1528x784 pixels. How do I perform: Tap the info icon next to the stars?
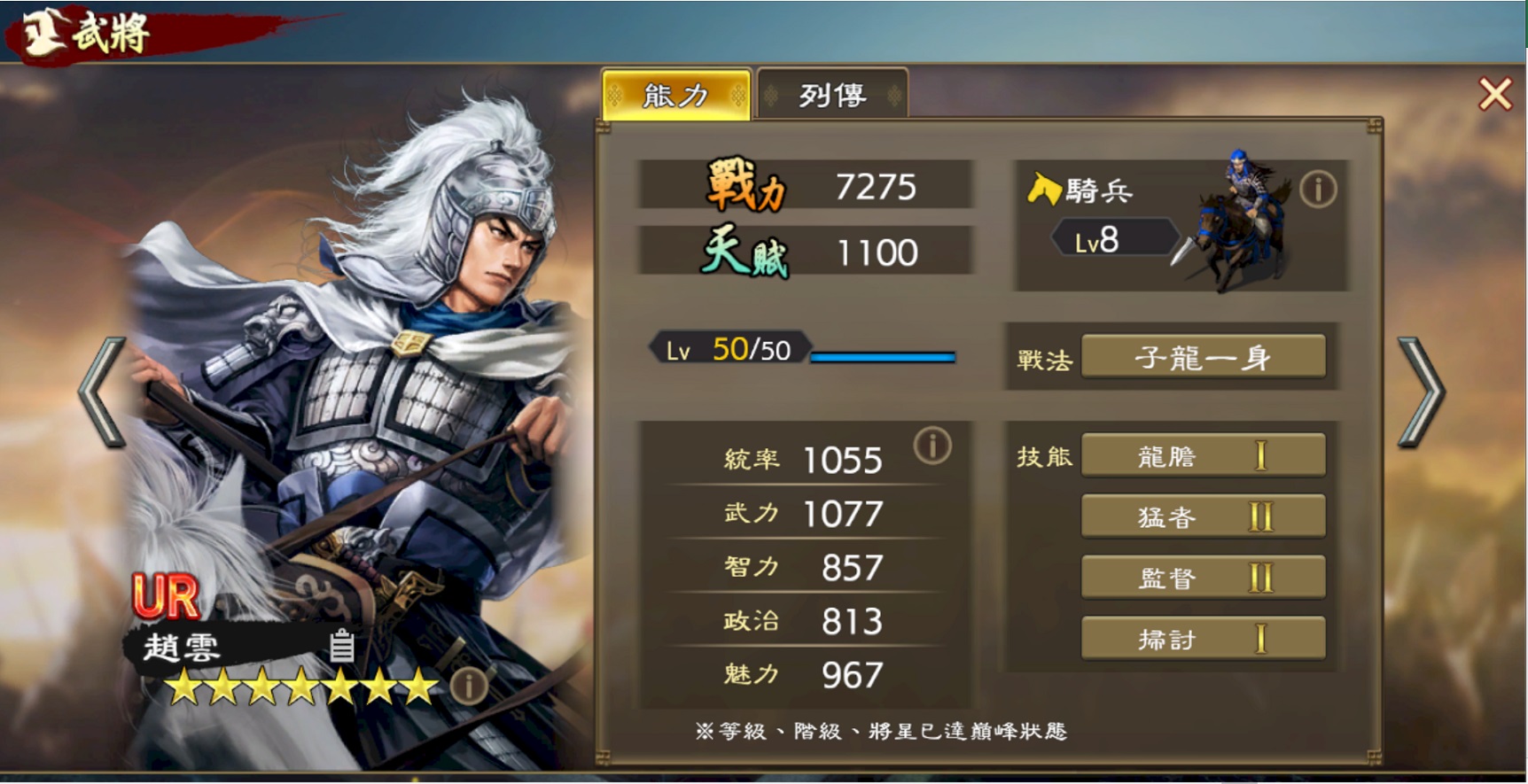click(x=468, y=685)
